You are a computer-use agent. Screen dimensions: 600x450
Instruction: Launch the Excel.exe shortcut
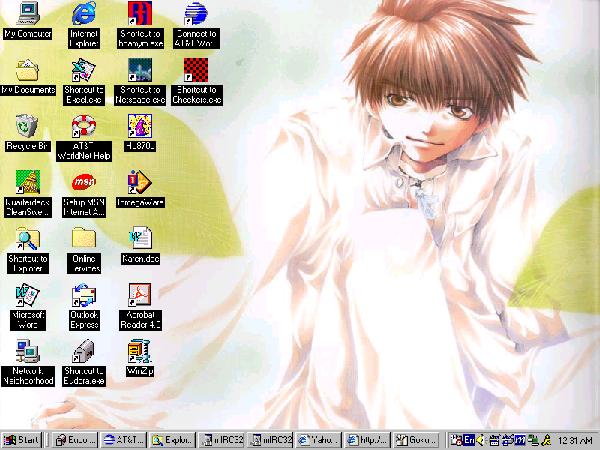(x=84, y=70)
